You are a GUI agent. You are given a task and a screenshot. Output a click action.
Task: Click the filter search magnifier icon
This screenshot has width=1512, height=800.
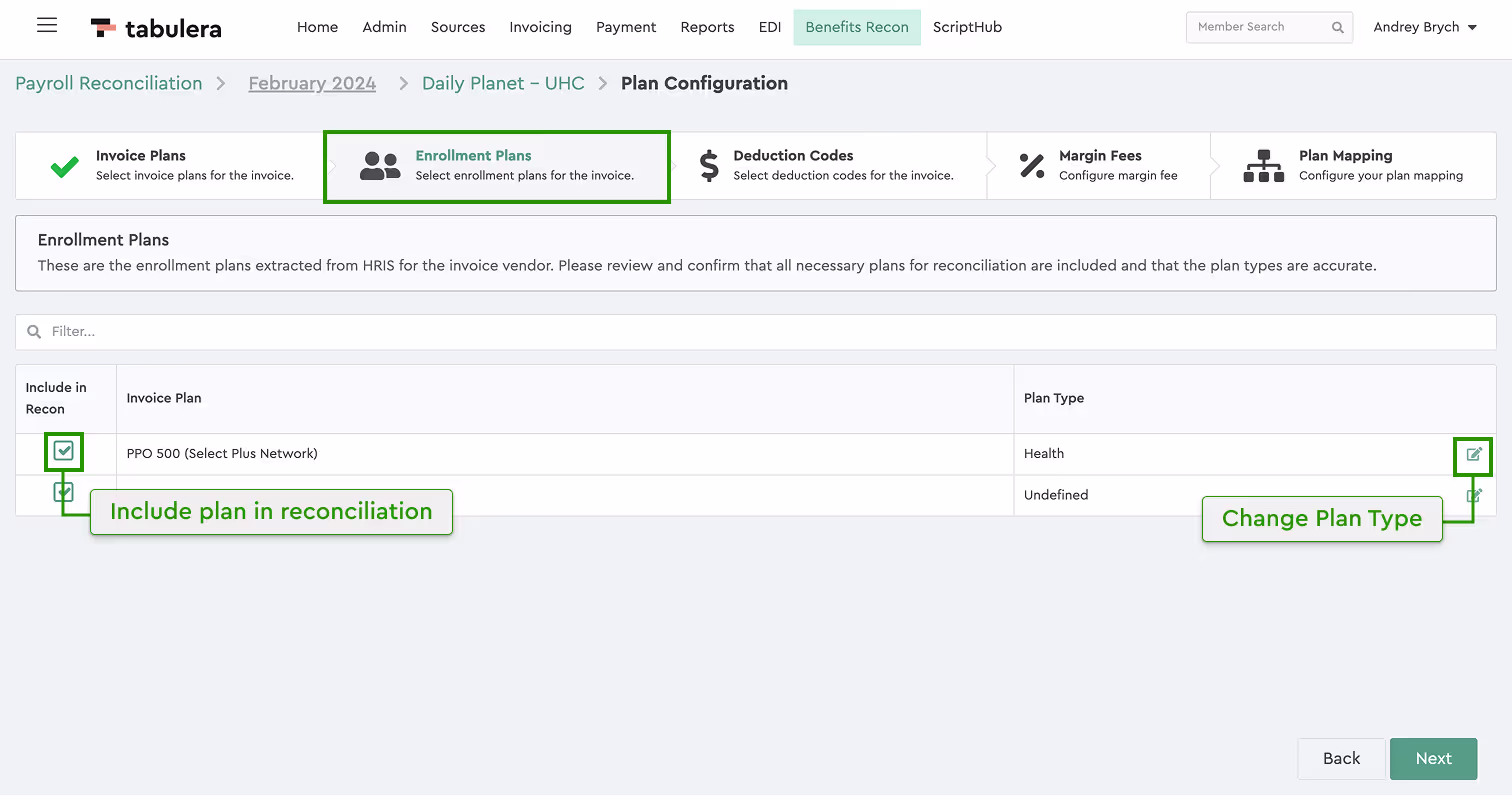34,332
